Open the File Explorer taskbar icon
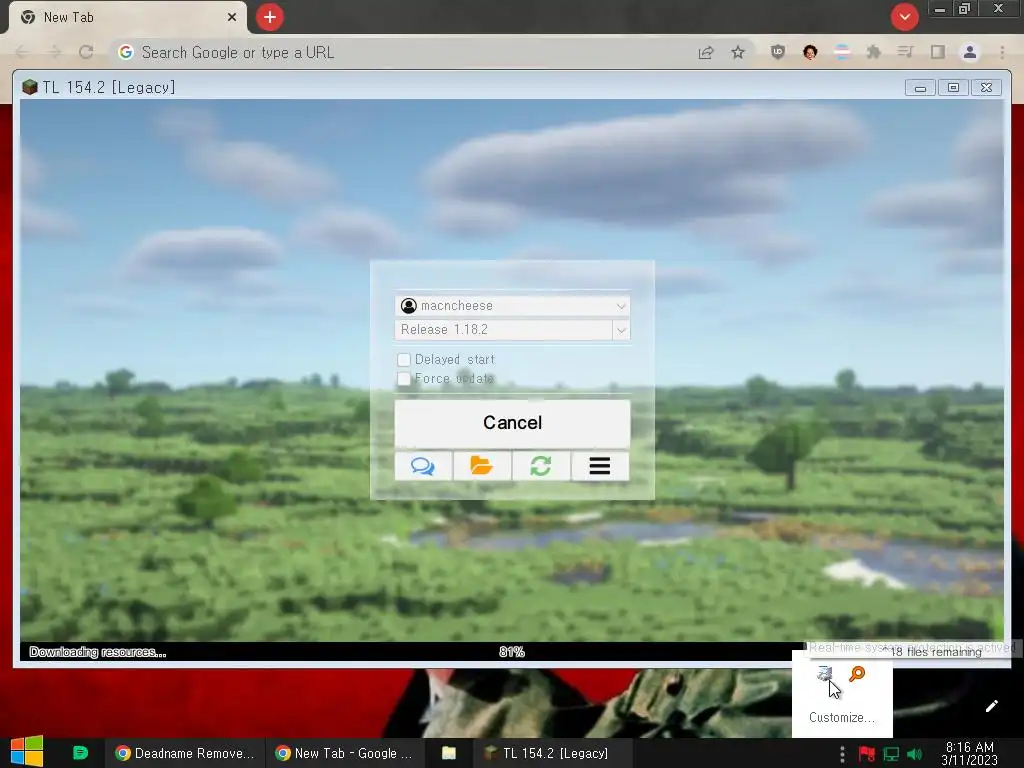The height and width of the screenshot is (768, 1024). (449, 753)
